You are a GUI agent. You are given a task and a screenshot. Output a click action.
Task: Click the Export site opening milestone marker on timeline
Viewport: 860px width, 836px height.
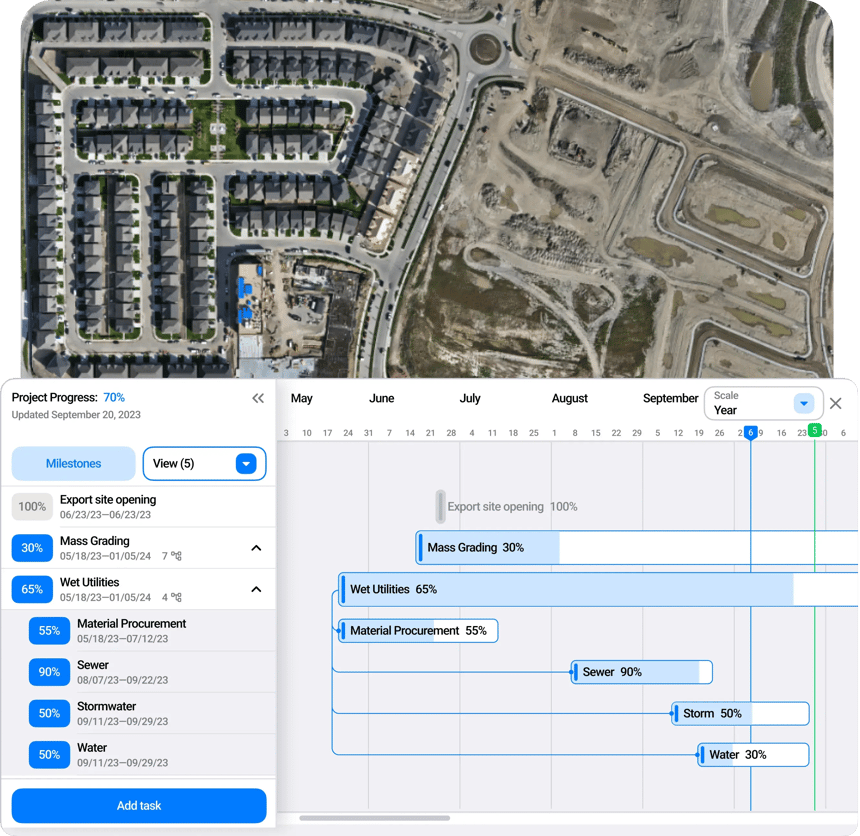[440, 506]
